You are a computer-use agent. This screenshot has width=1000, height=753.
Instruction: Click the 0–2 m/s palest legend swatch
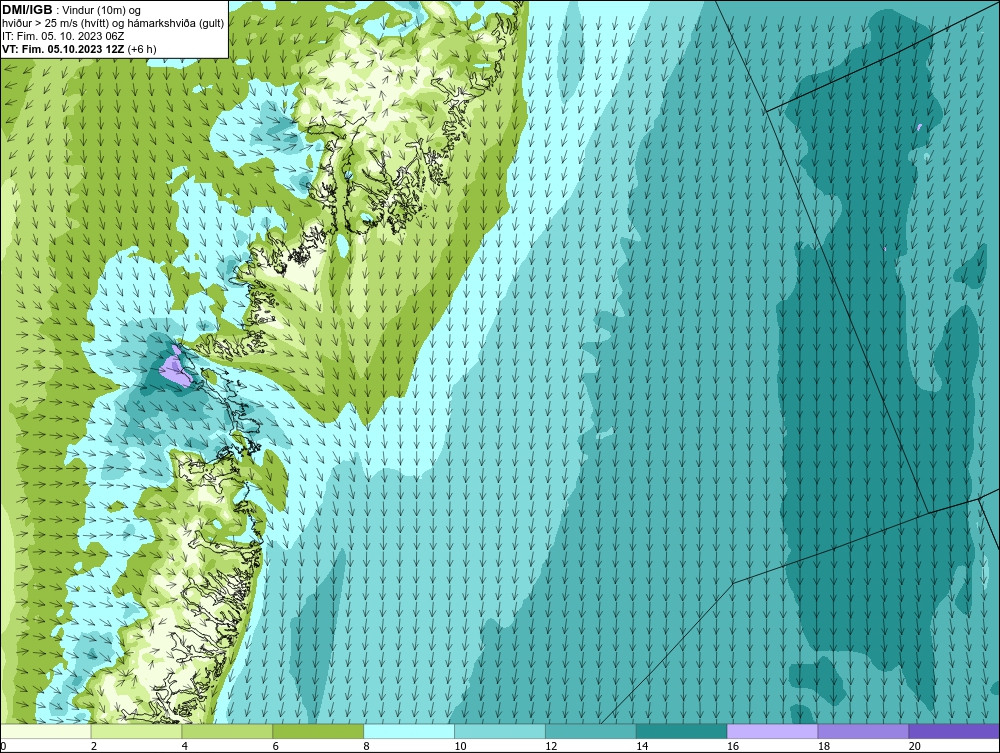46,731
